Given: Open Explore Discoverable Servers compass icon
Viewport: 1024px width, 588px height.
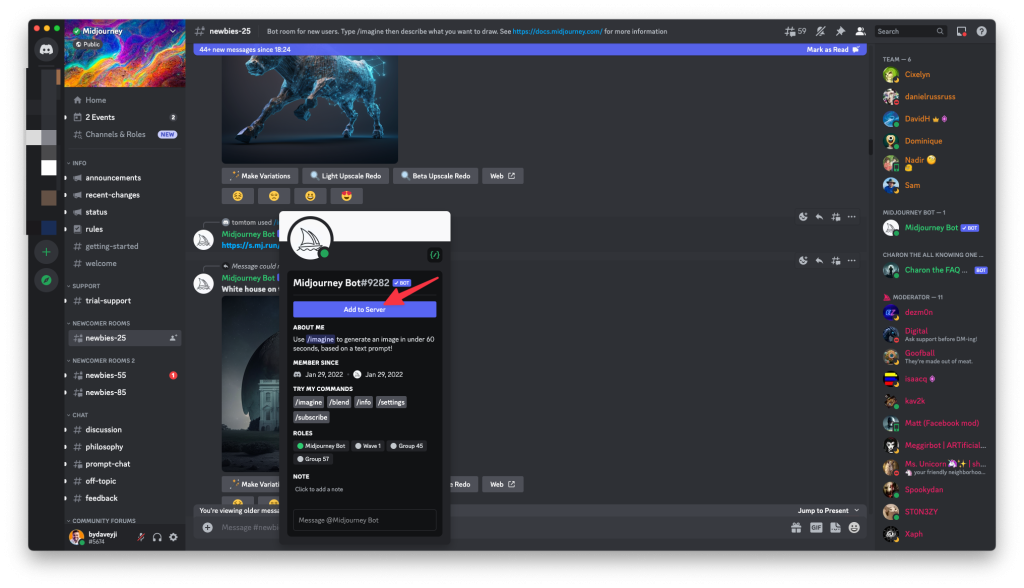Looking at the screenshot, I should pos(46,280).
